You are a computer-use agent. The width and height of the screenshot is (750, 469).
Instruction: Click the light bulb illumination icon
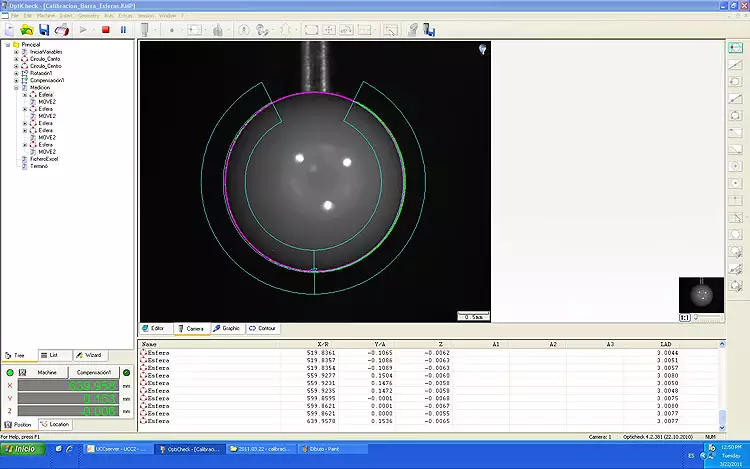pos(482,49)
